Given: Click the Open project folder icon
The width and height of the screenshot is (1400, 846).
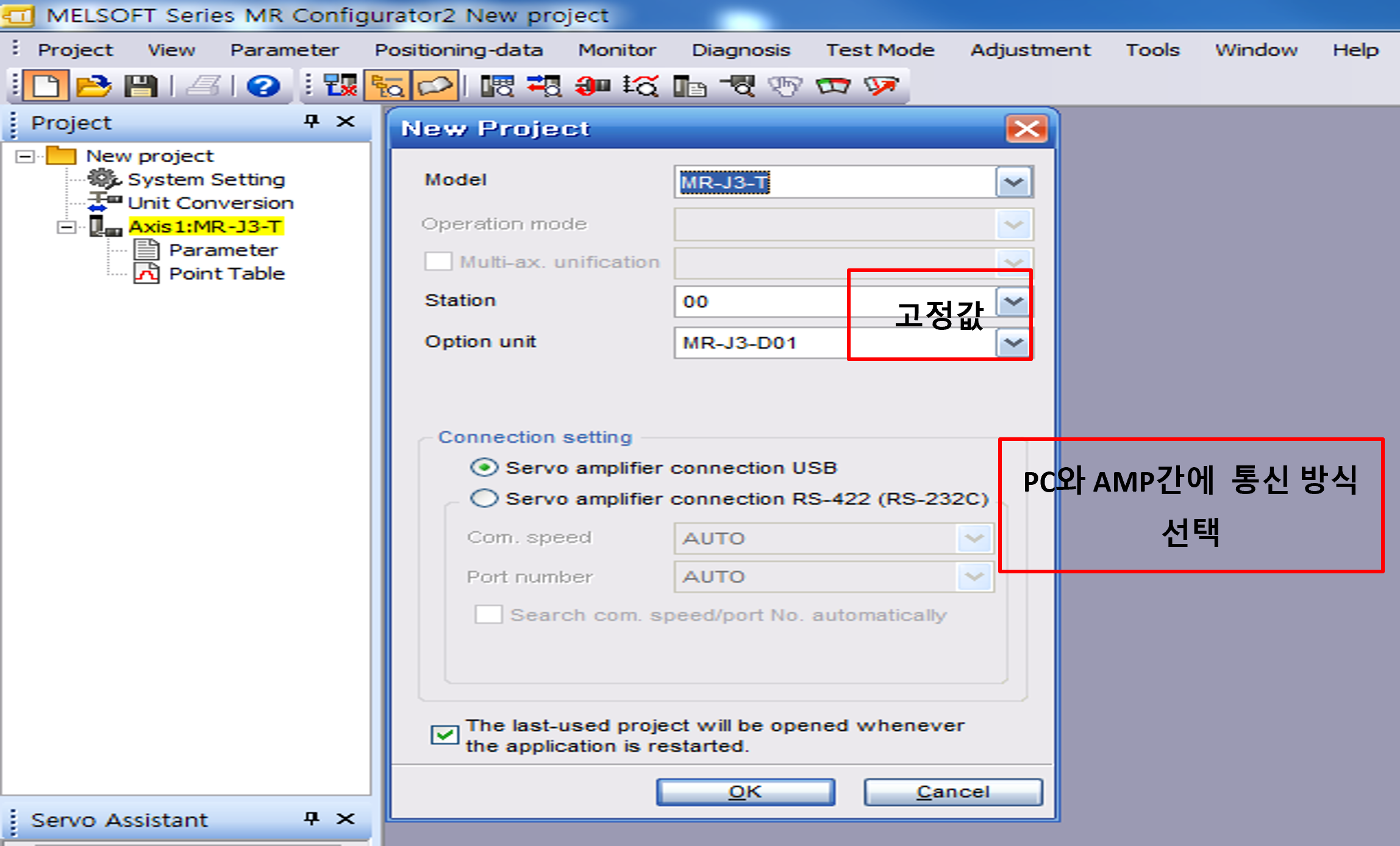Looking at the screenshot, I should pos(93,85).
